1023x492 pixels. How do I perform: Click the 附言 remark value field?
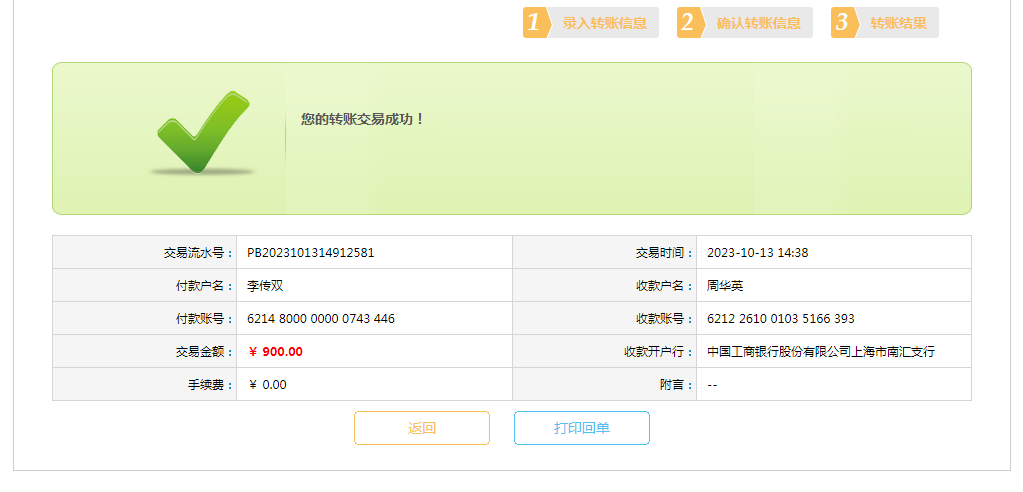(712, 385)
